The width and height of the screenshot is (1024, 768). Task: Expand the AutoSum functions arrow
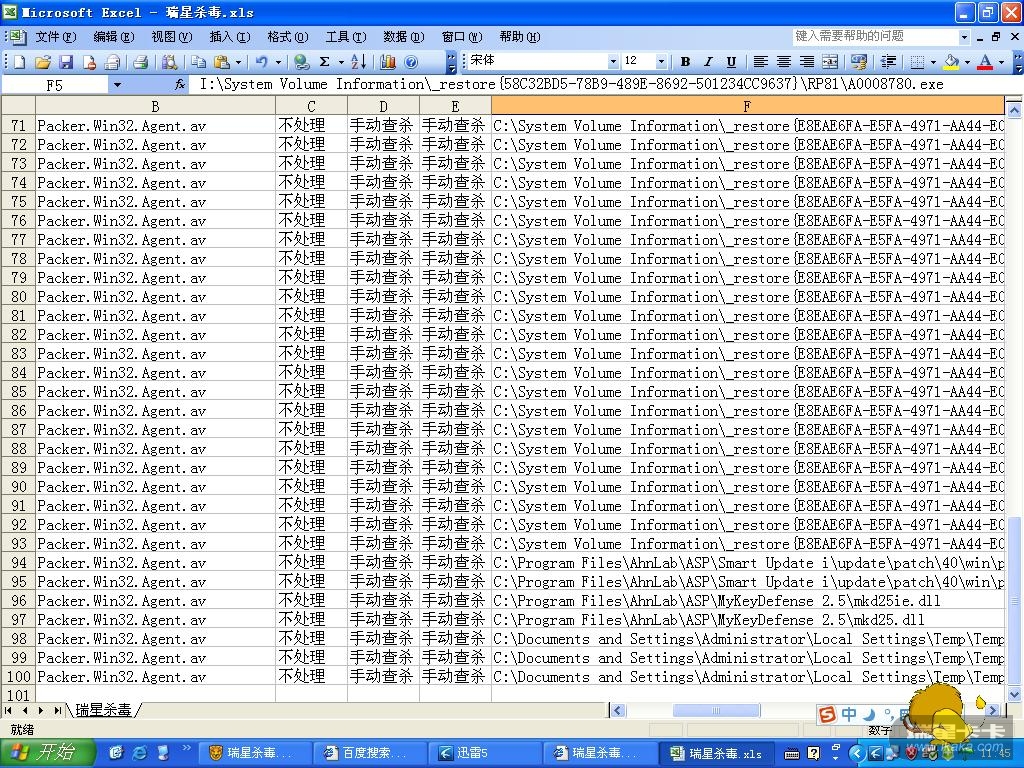tap(341, 62)
